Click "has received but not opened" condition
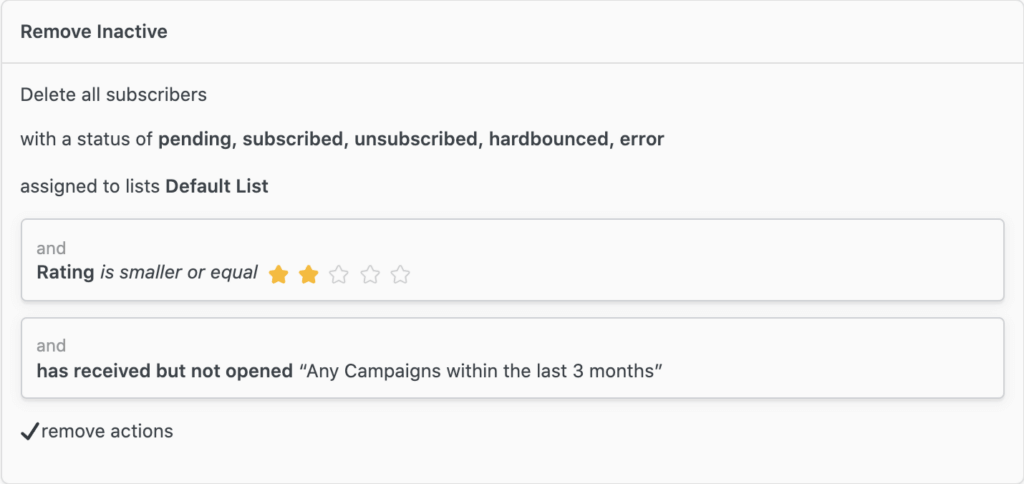This screenshot has width=1024, height=484. coord(164,371)
